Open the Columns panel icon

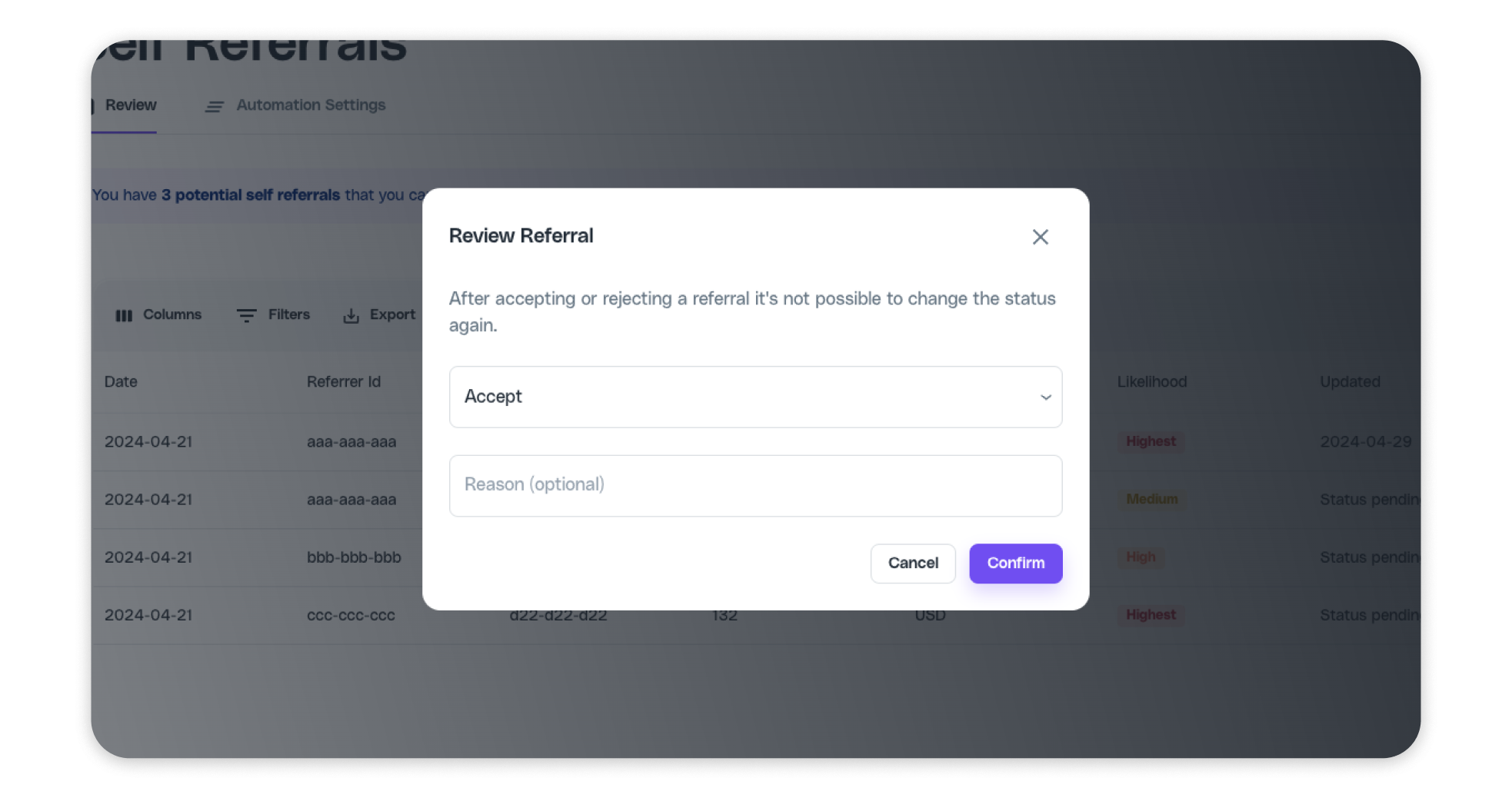click(125, 315)
